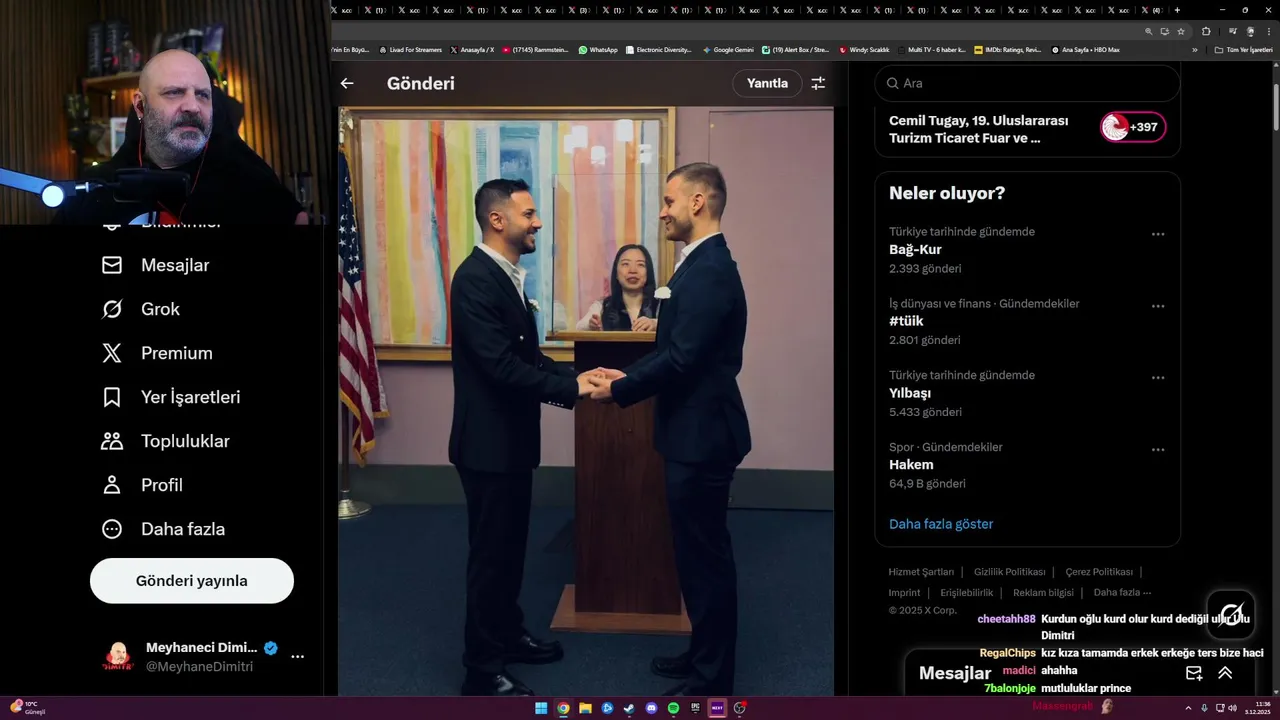The height and width of the screenshot is (720, 1280).
Task: Open Grok from the sidebar
Action: coord(141,309)
